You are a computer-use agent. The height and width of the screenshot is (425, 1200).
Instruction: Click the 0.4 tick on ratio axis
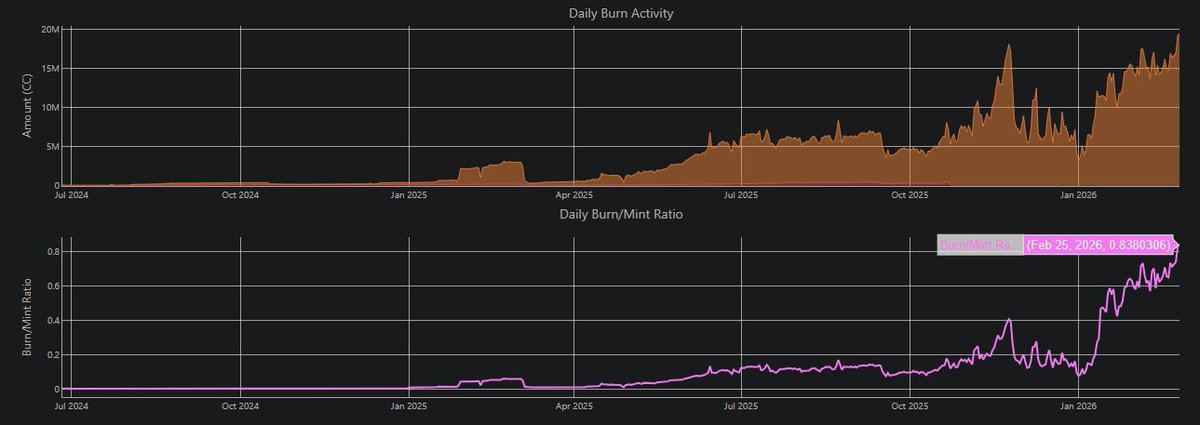click(x=51, y=320)
